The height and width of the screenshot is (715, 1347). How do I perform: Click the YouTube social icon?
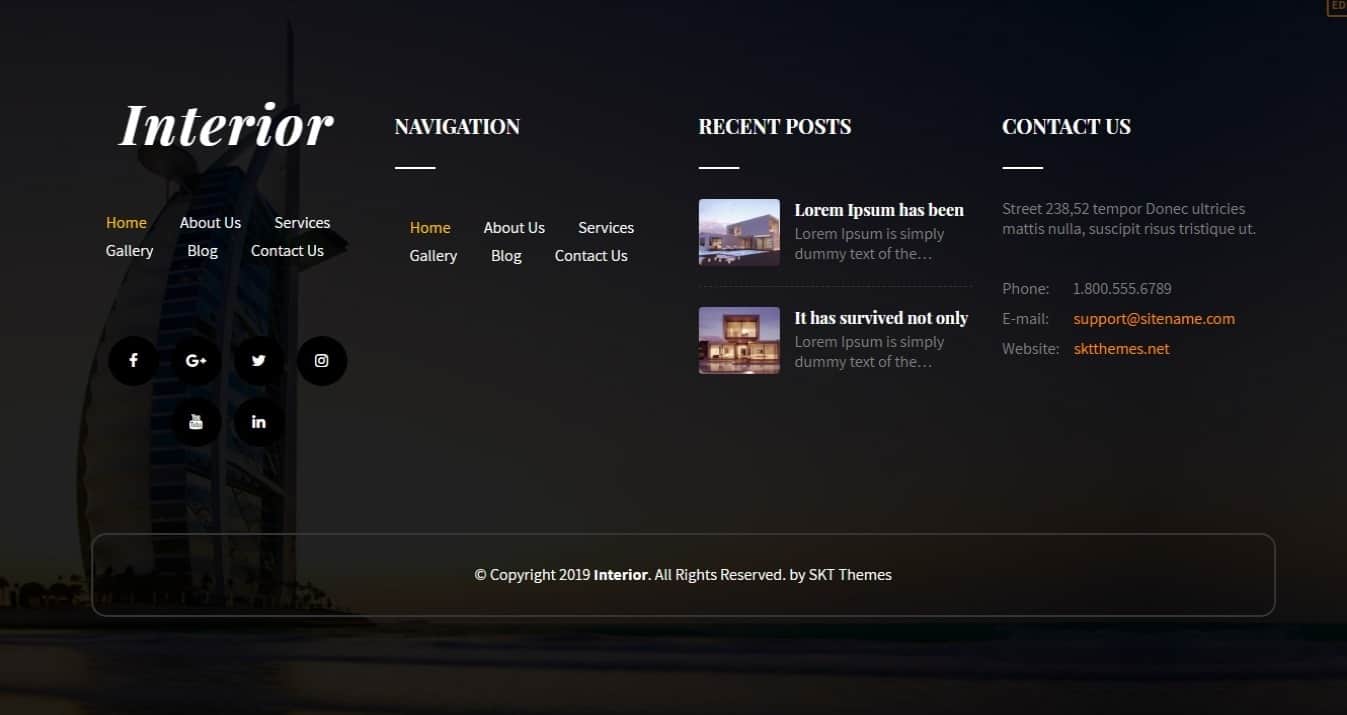[x=196, y=422]
